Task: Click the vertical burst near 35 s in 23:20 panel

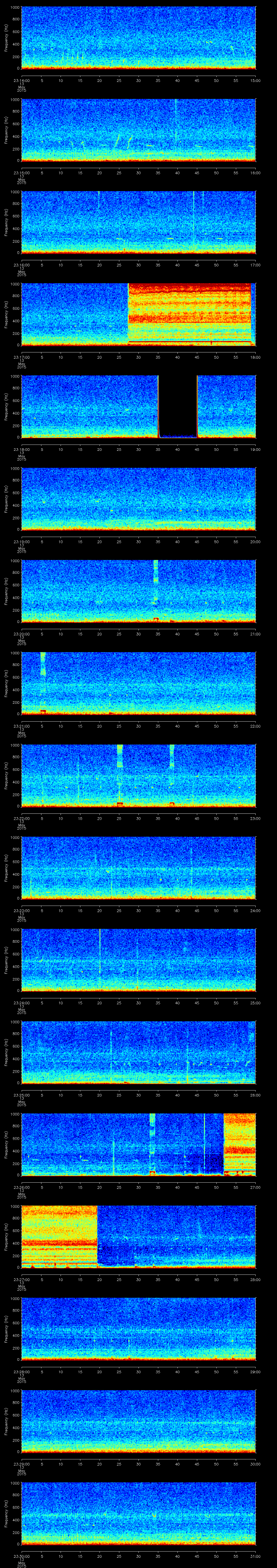Action: coord(156,590)
